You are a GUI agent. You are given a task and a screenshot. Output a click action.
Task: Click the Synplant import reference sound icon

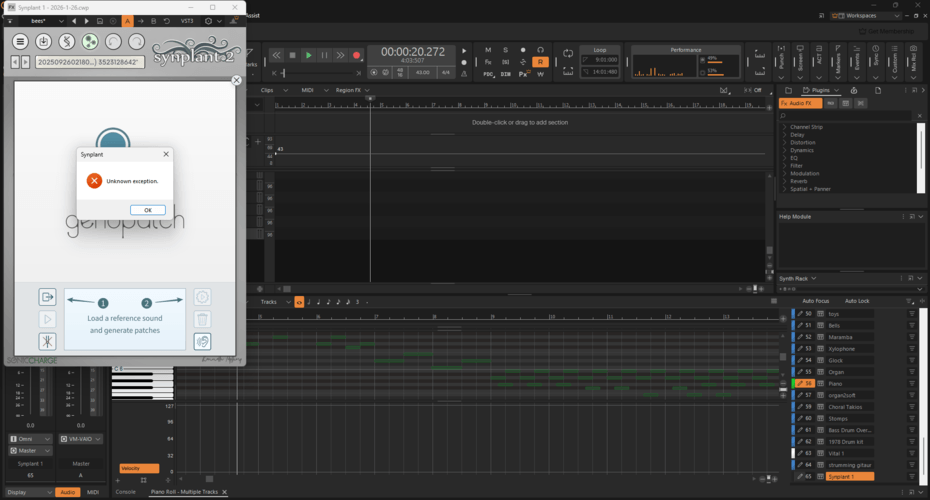pos(47,297)
